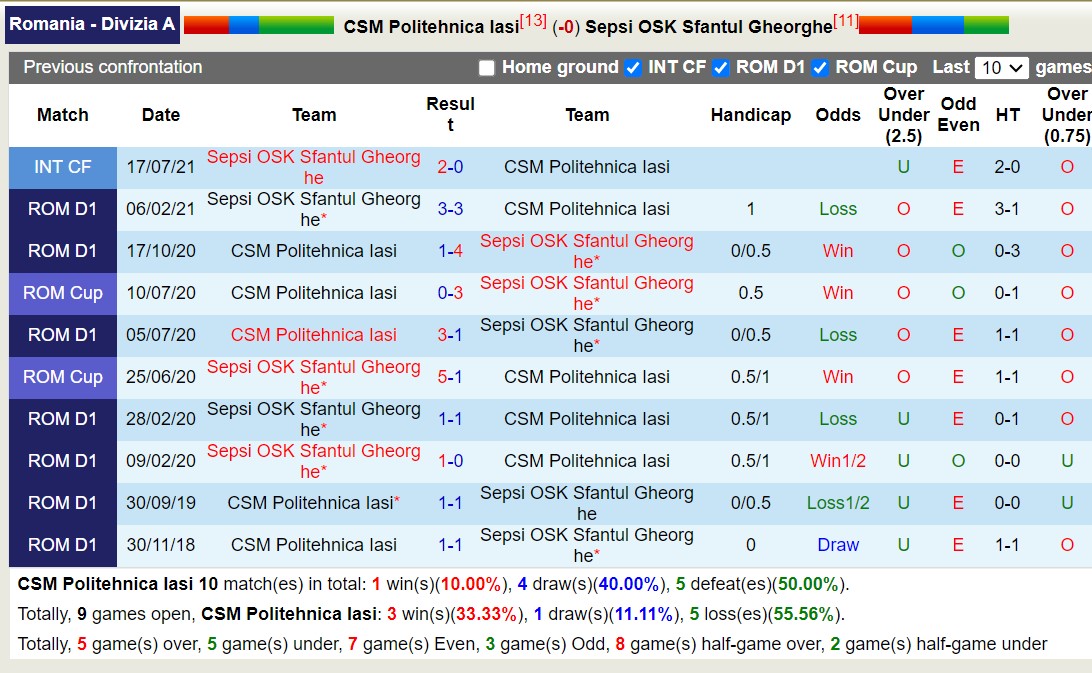The width and height of the screenshot is (1092, 673).
Task: Open the 3-3 result from 06/02/21
Action: [x=450, y=209]
